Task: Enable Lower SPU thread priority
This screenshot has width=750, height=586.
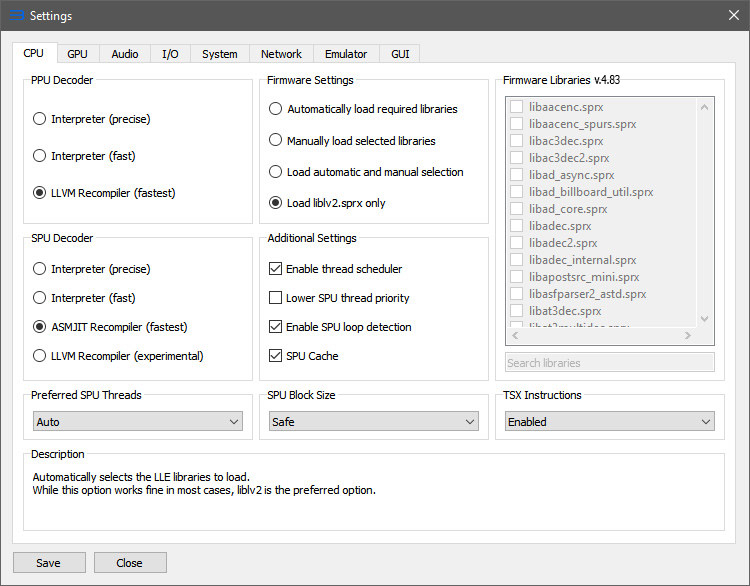Action: [339, 298]
